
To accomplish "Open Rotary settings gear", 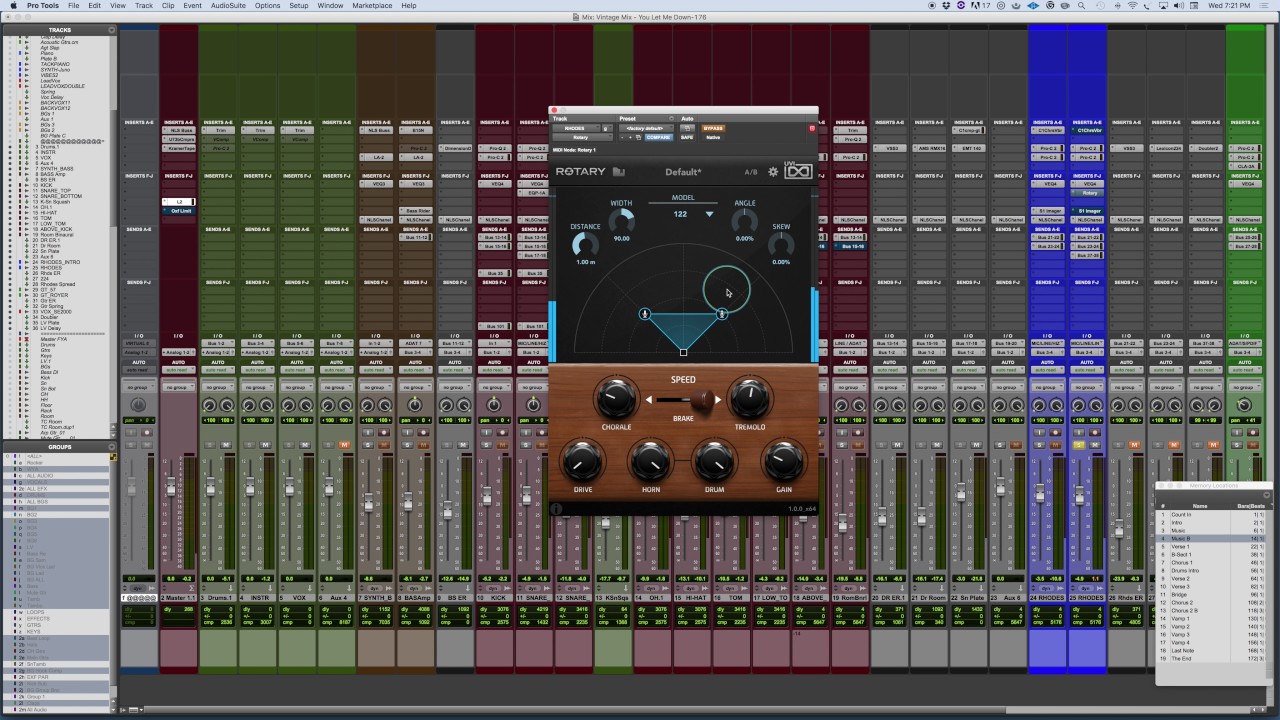I will [773, 172].
